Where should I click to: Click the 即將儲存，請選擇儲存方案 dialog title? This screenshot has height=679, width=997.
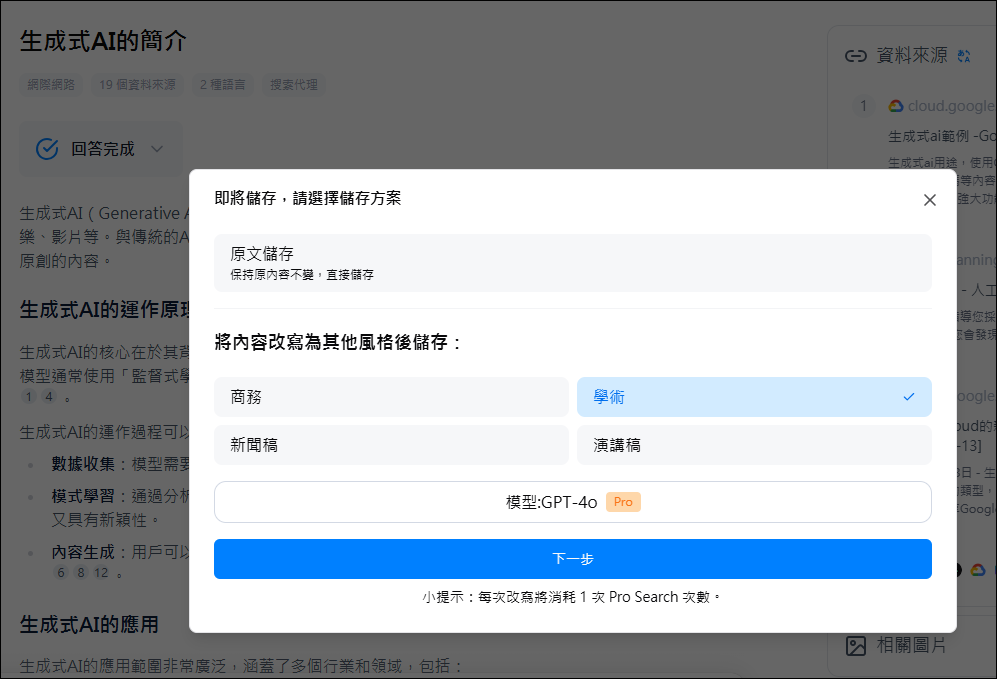pos(308,198)
